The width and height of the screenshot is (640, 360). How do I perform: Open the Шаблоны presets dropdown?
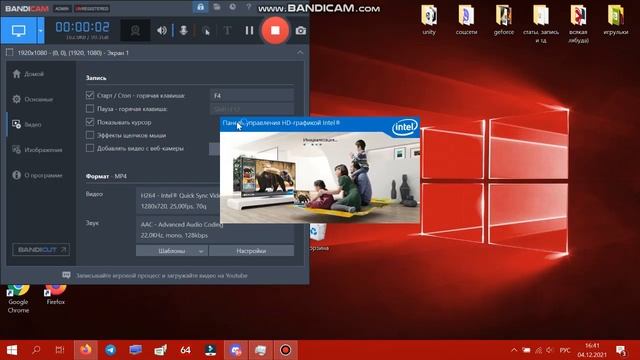172,251
